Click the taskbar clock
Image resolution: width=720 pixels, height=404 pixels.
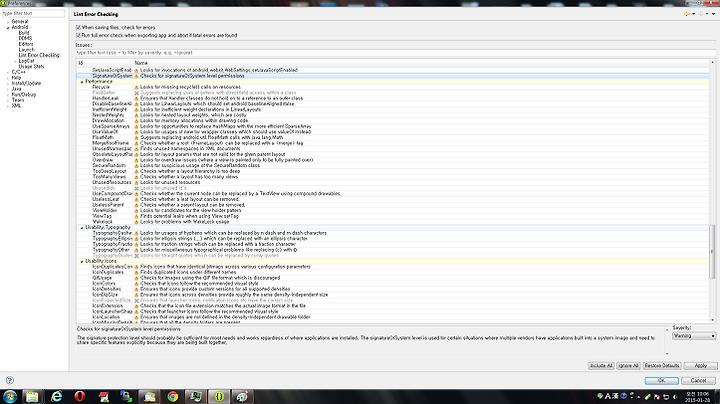698,397
